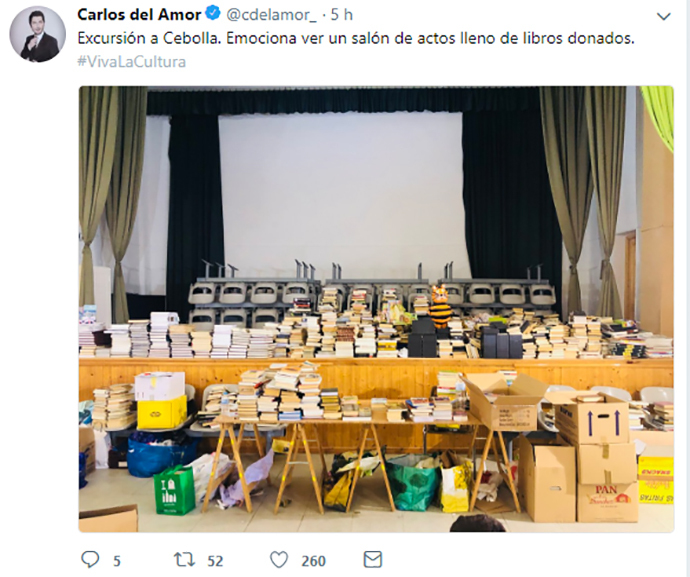Image resolution: width=690 pixels, height=577 pixels.
Task: Click the like count 260
Action: (x=313, y=561)
